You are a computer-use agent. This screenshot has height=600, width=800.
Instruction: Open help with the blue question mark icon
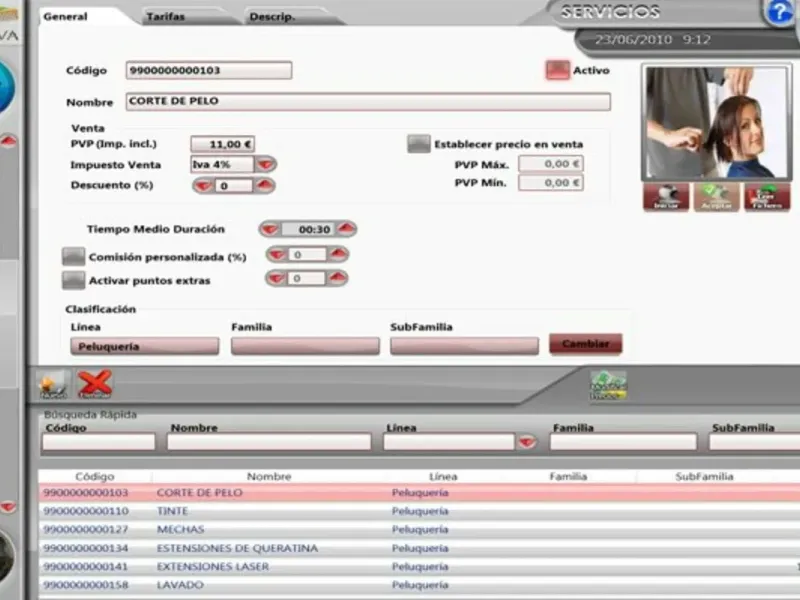(780, 12)
